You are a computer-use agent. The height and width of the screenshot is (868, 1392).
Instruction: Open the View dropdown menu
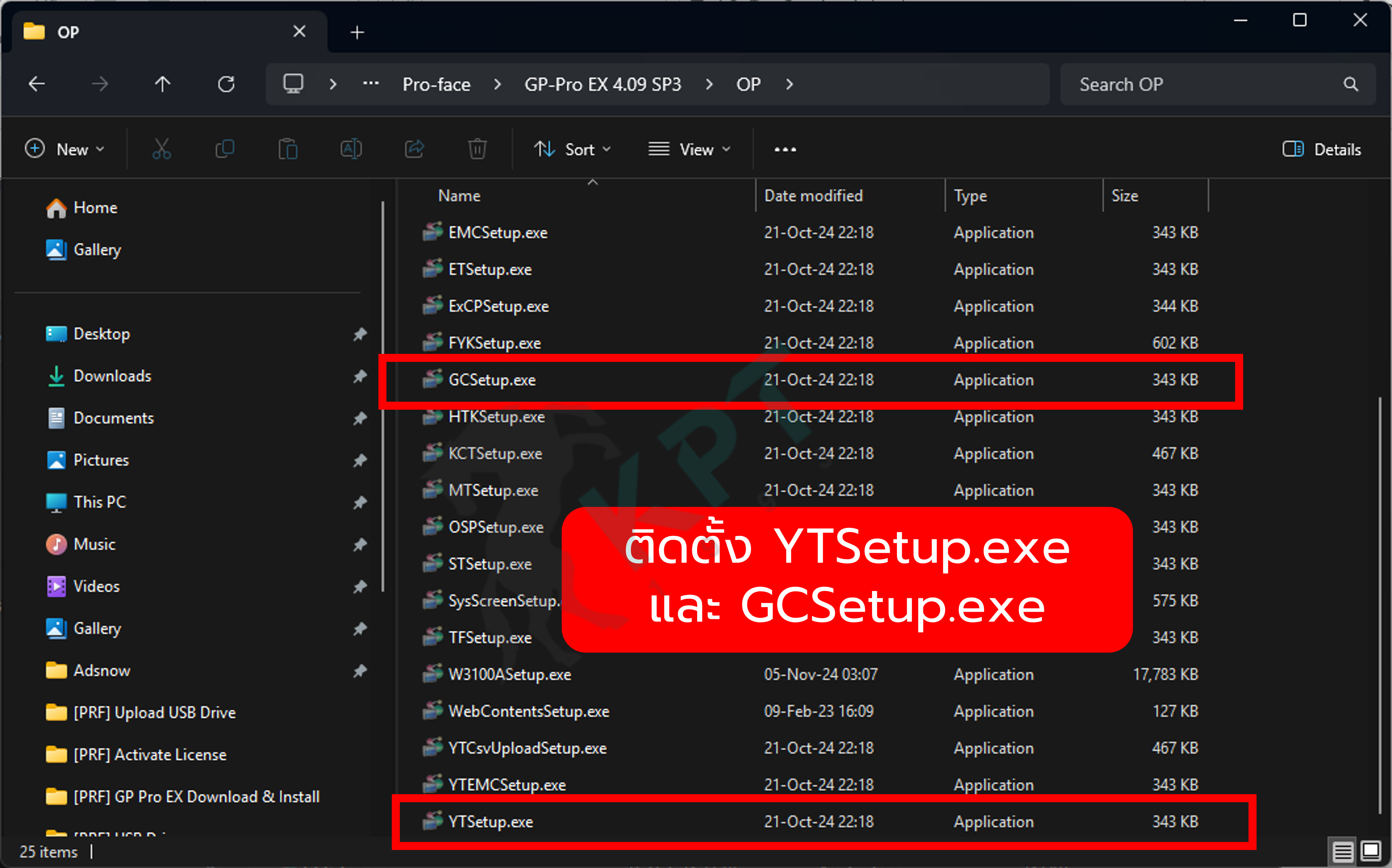(x=689, y=149)
